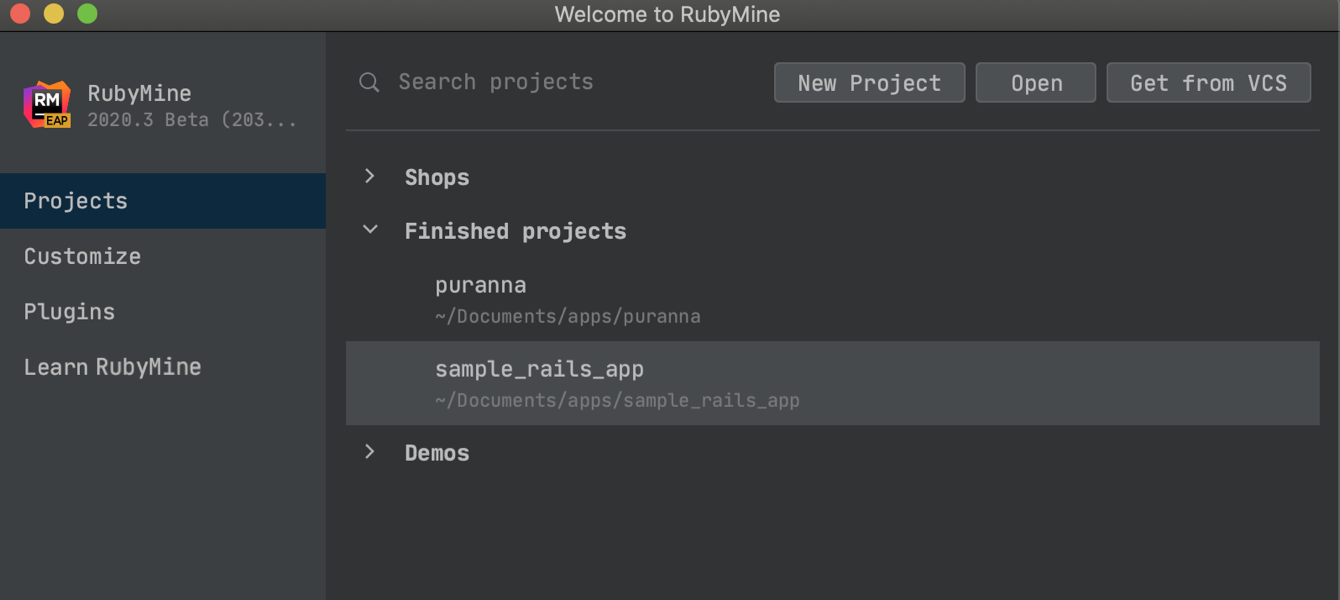Click the 2020.3 Beta version text

192,120
